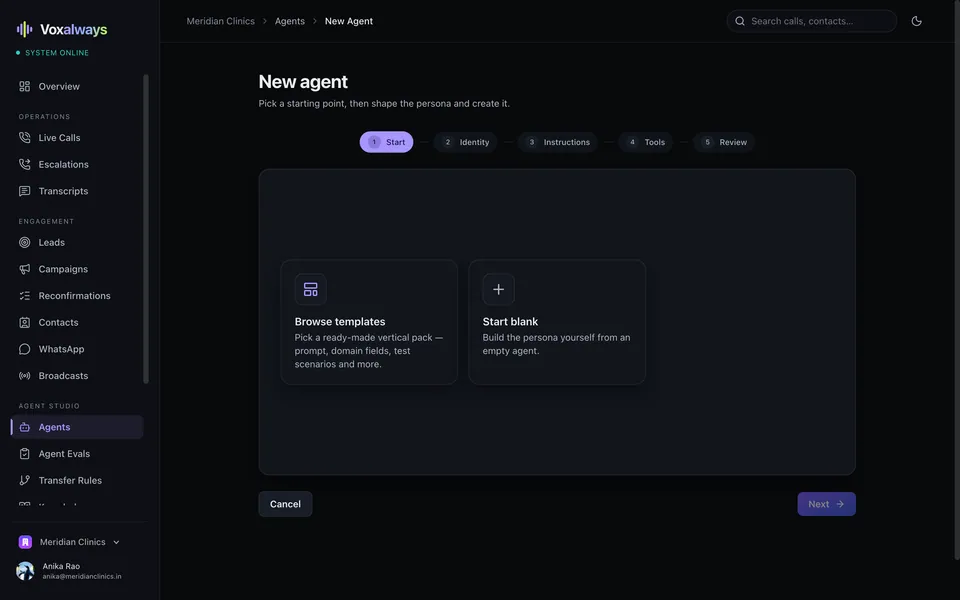
Task: Click the sidebar vertical scrollbar
Action: 146,229
